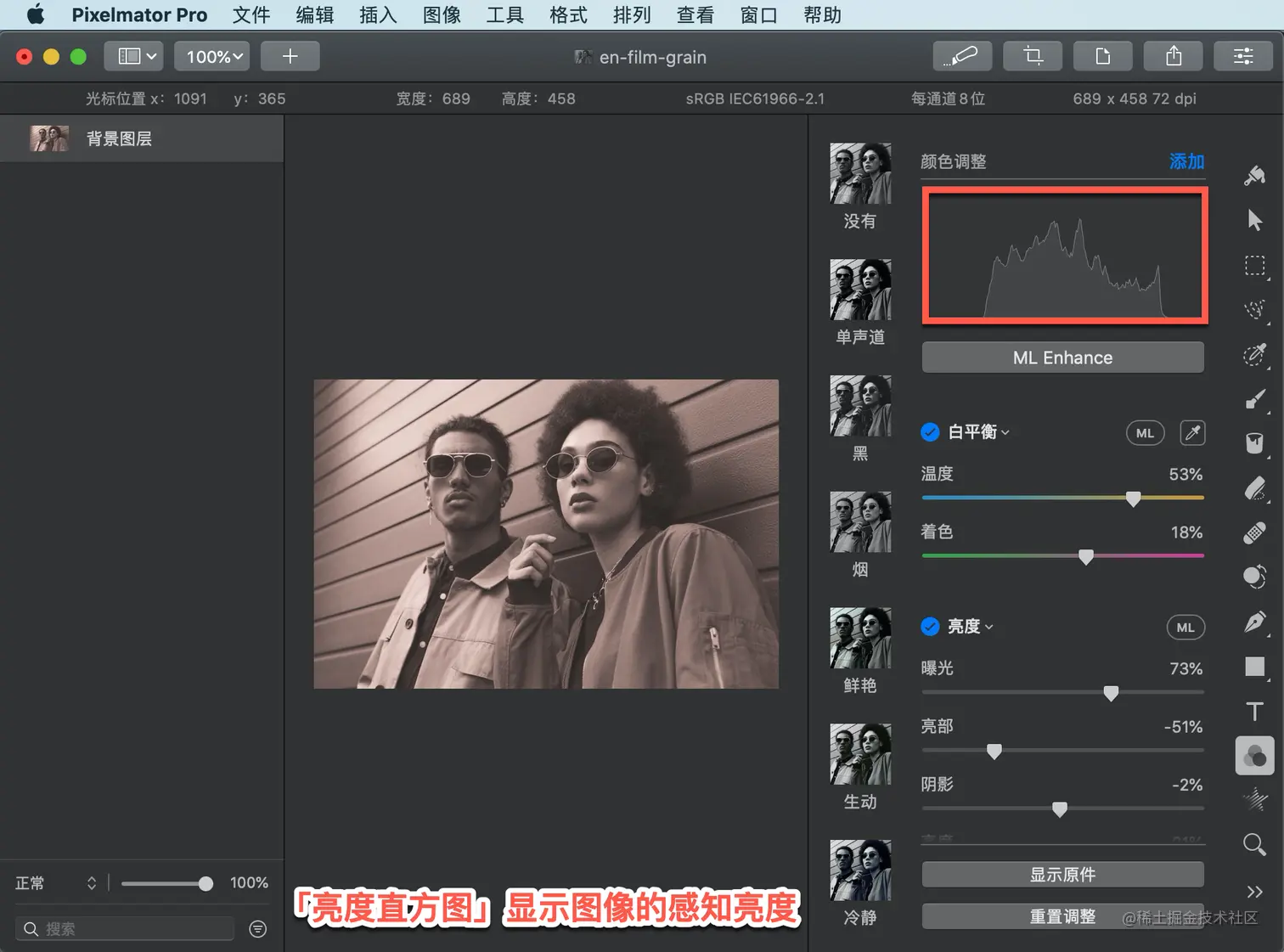1284x952 pixels.
Task: Click the layer opacity slider
Action: 166,884
